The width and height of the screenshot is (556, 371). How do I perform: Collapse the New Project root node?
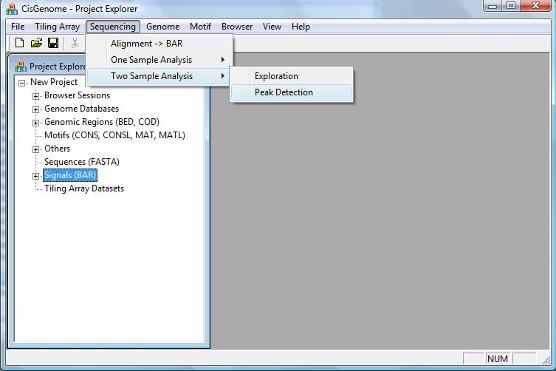22,83
